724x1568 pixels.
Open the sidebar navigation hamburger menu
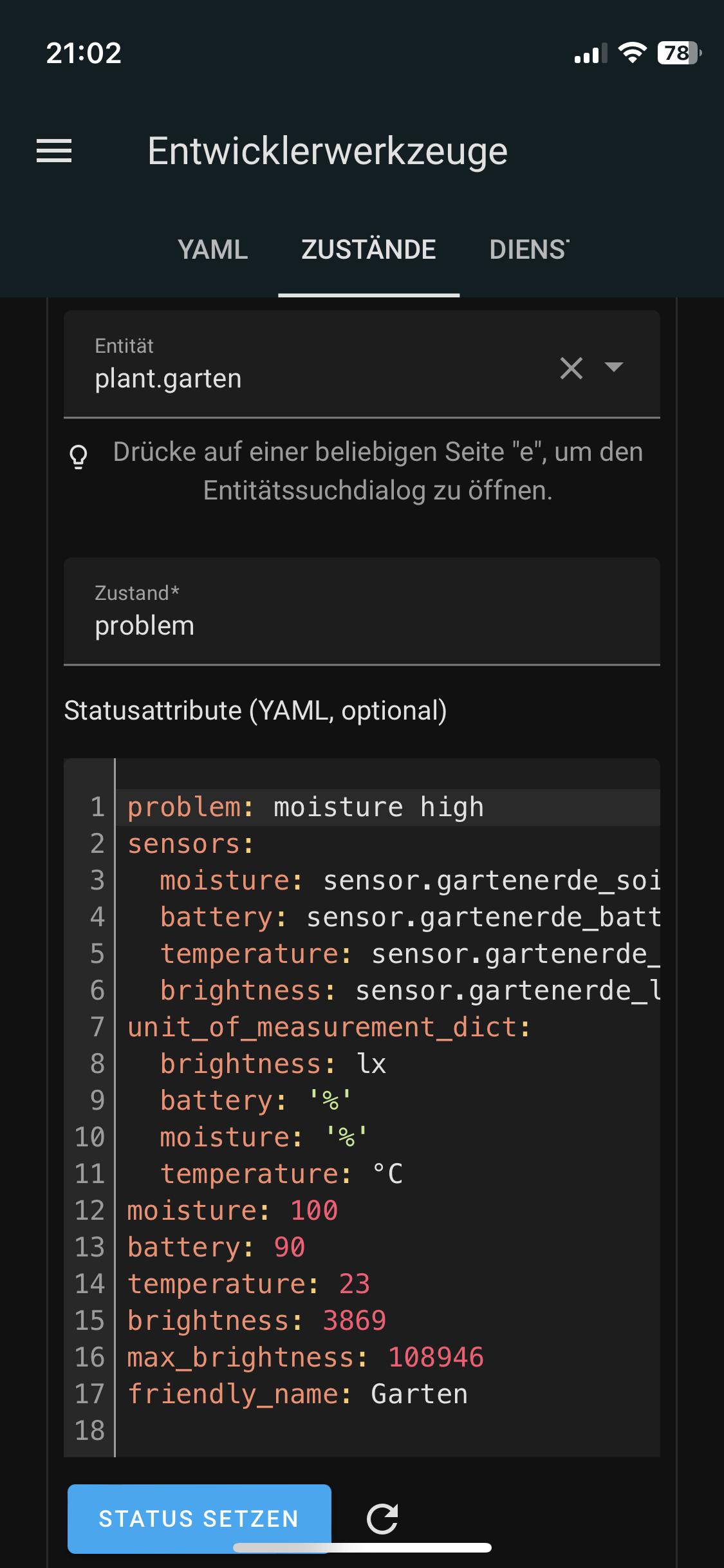(x=55, y=151)
